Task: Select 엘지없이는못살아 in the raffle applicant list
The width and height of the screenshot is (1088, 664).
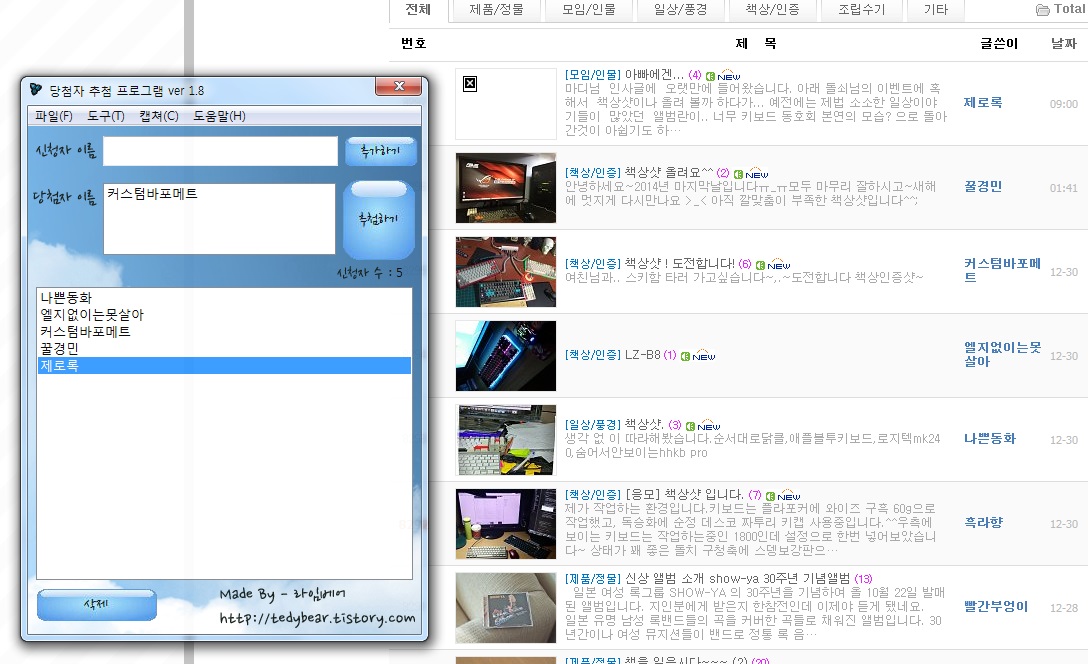Action: 224,314
